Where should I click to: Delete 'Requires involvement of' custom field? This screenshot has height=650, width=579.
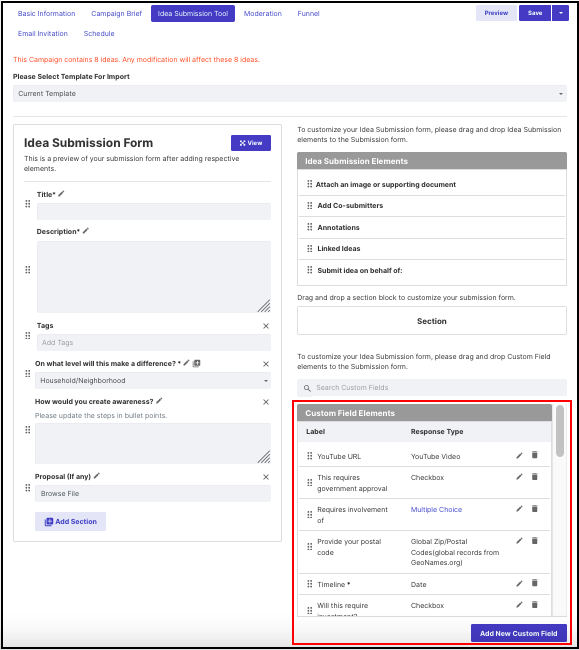click(x=535, y=508)
